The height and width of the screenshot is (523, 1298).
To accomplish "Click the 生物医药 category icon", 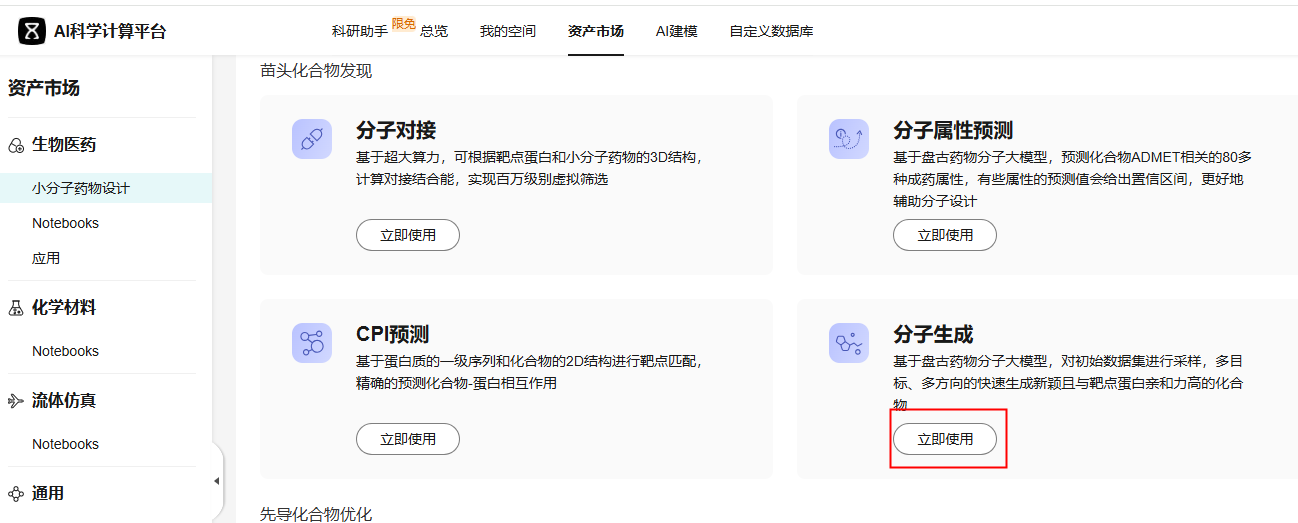I will [15, 146].
